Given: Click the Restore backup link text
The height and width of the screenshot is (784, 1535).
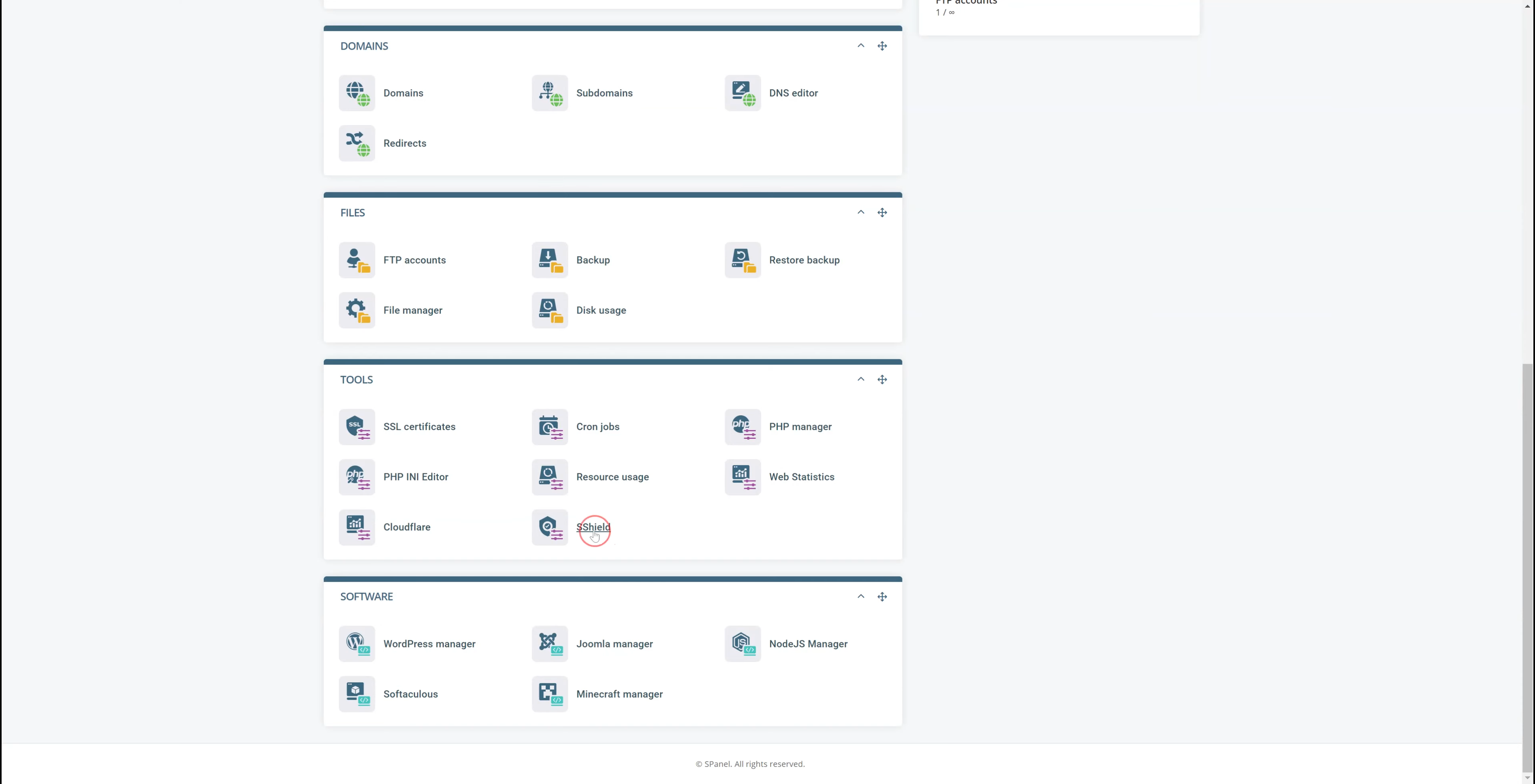Looking at the screenshot, I should (804, 260).
